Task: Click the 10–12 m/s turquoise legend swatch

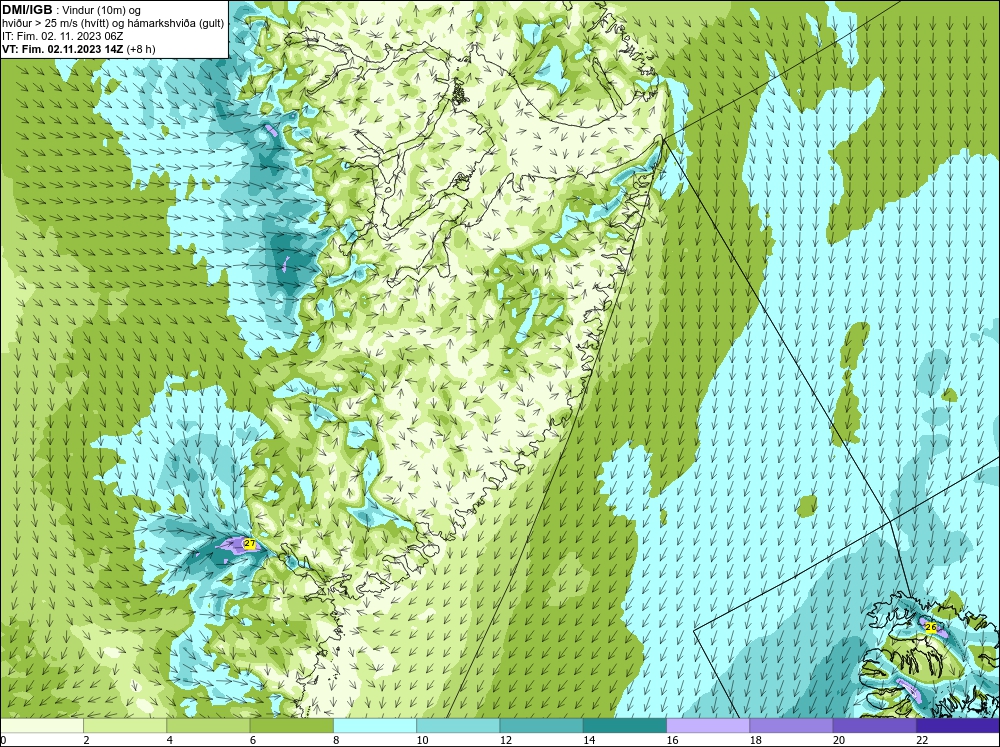Action: click(x=458, y=726)
